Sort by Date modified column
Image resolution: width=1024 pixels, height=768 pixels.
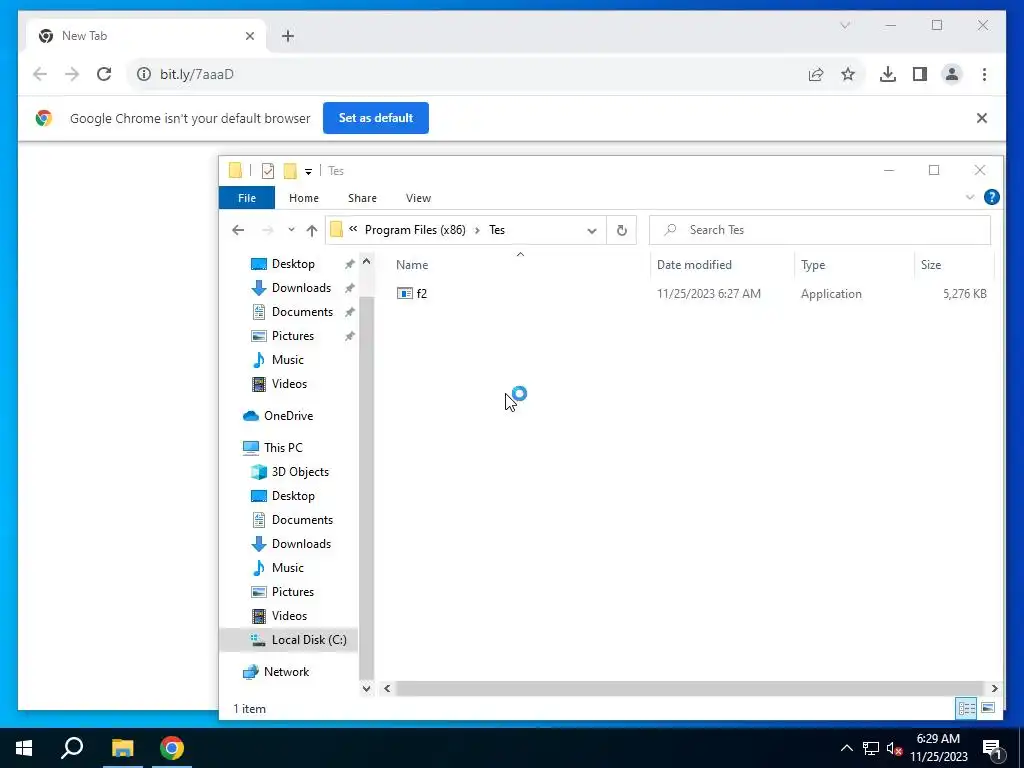click(x=694, y=265)
